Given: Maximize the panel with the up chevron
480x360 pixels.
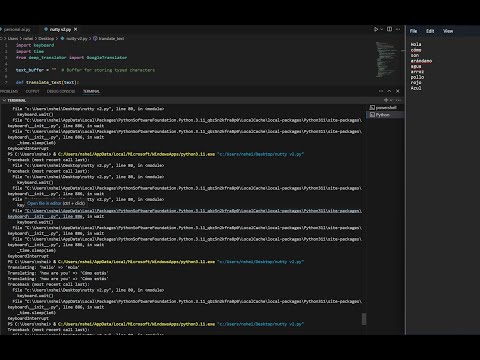Looking at the screenshot, I should 389,91.
